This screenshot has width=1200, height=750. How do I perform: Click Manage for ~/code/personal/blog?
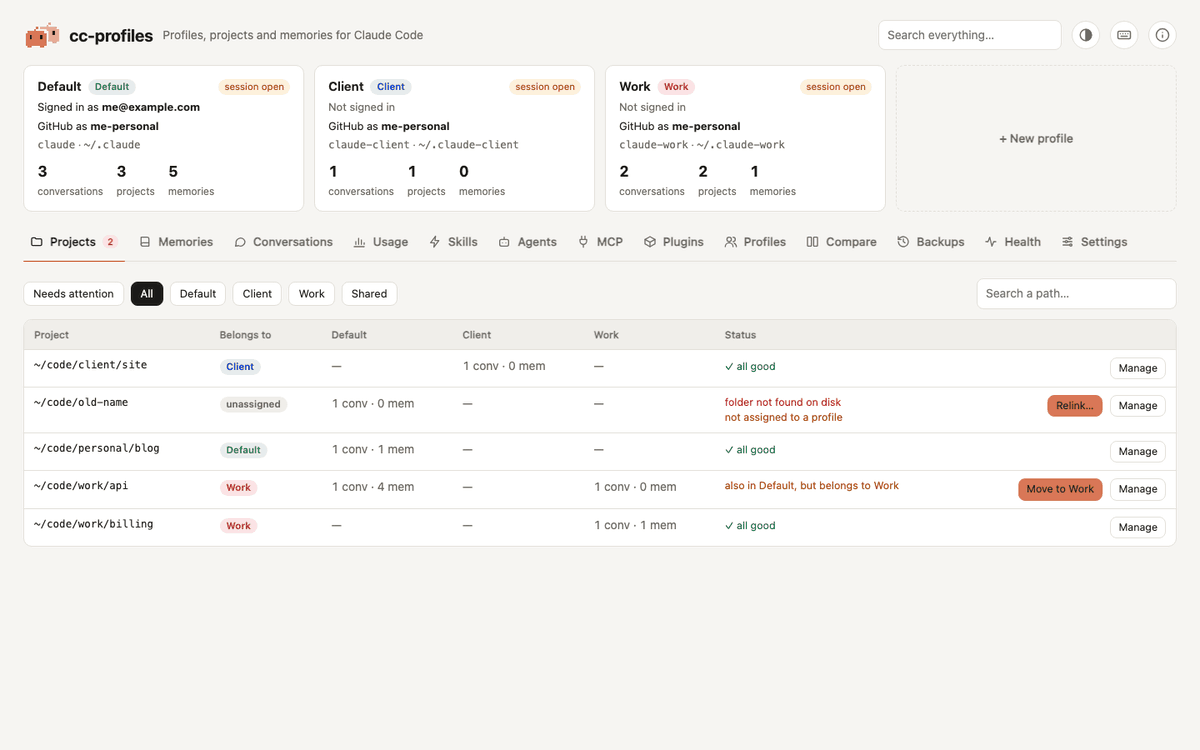click(x=1138, y=452)
